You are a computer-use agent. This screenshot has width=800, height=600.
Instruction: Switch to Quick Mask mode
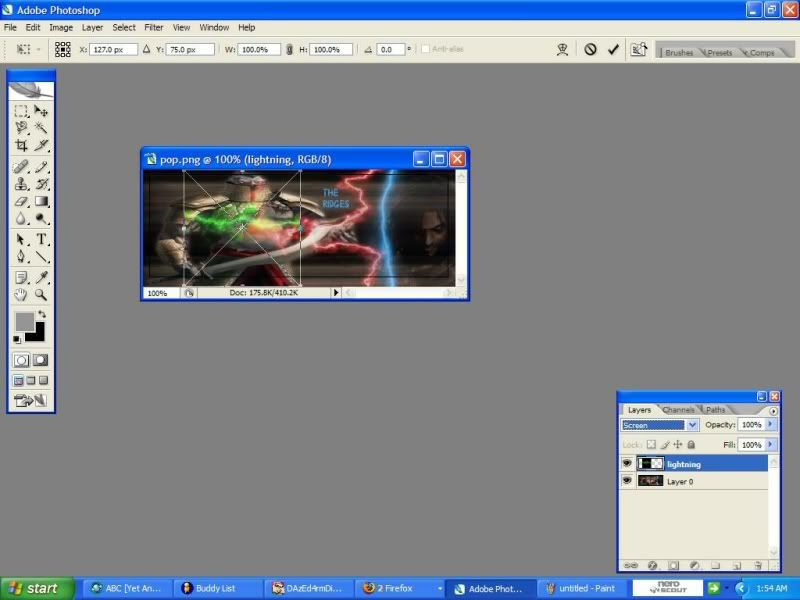41,360
